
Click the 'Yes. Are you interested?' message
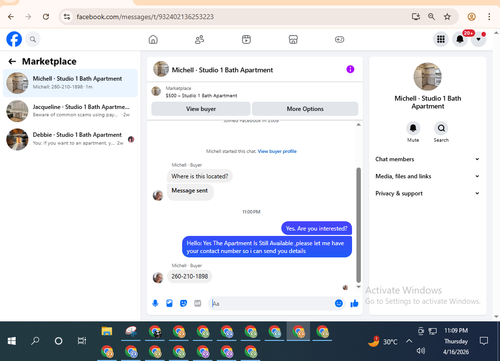[x=316, y=228]
